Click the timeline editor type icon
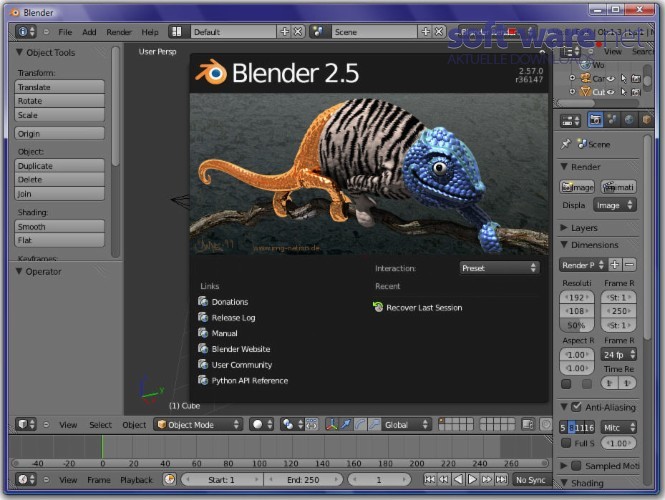Screen dimensions: 665x500 click(x=26, y=480)
